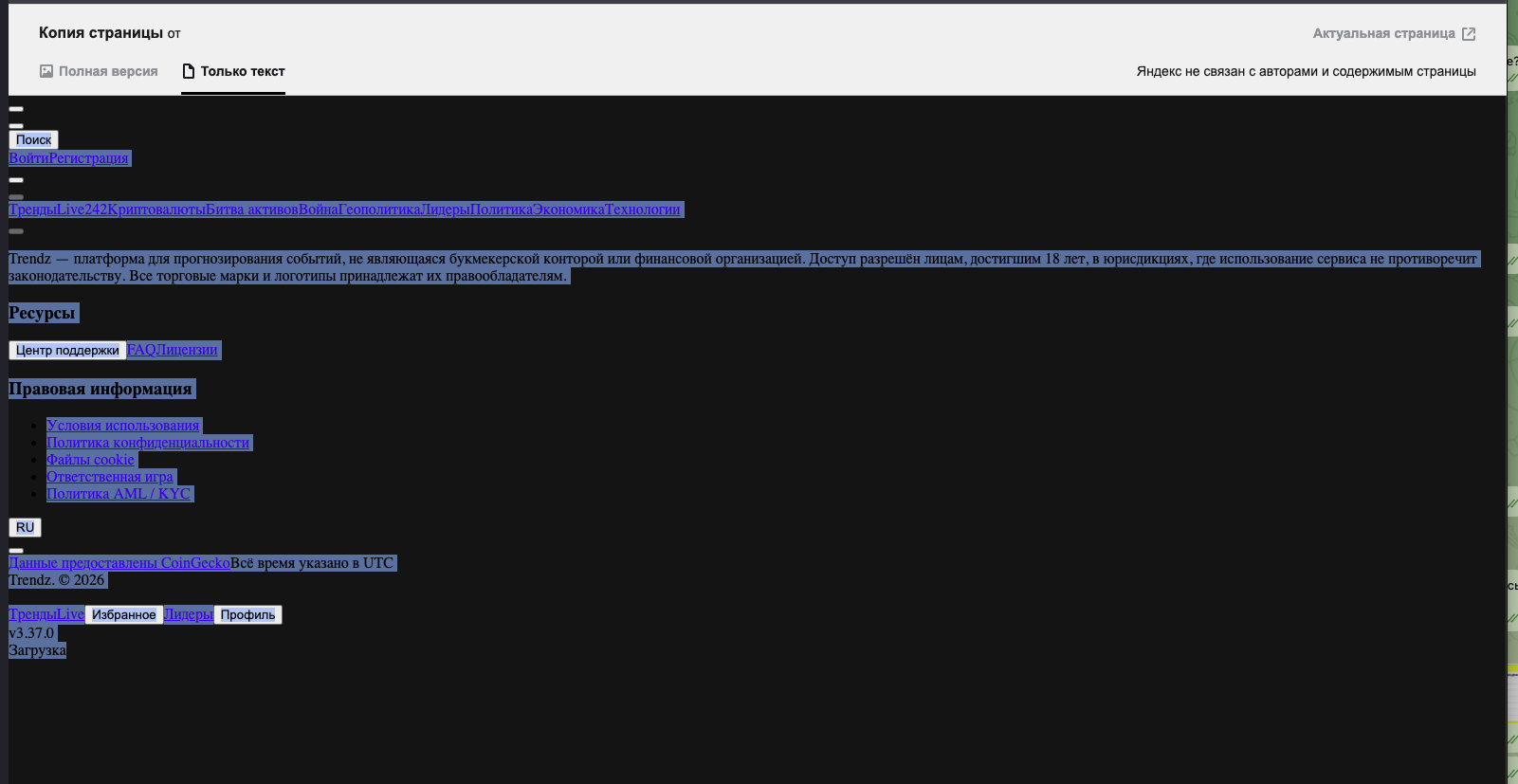This screenshot has height=784, width=1518.
Task: Click the Копия страницы title text
Action: (x=101, y=32)
